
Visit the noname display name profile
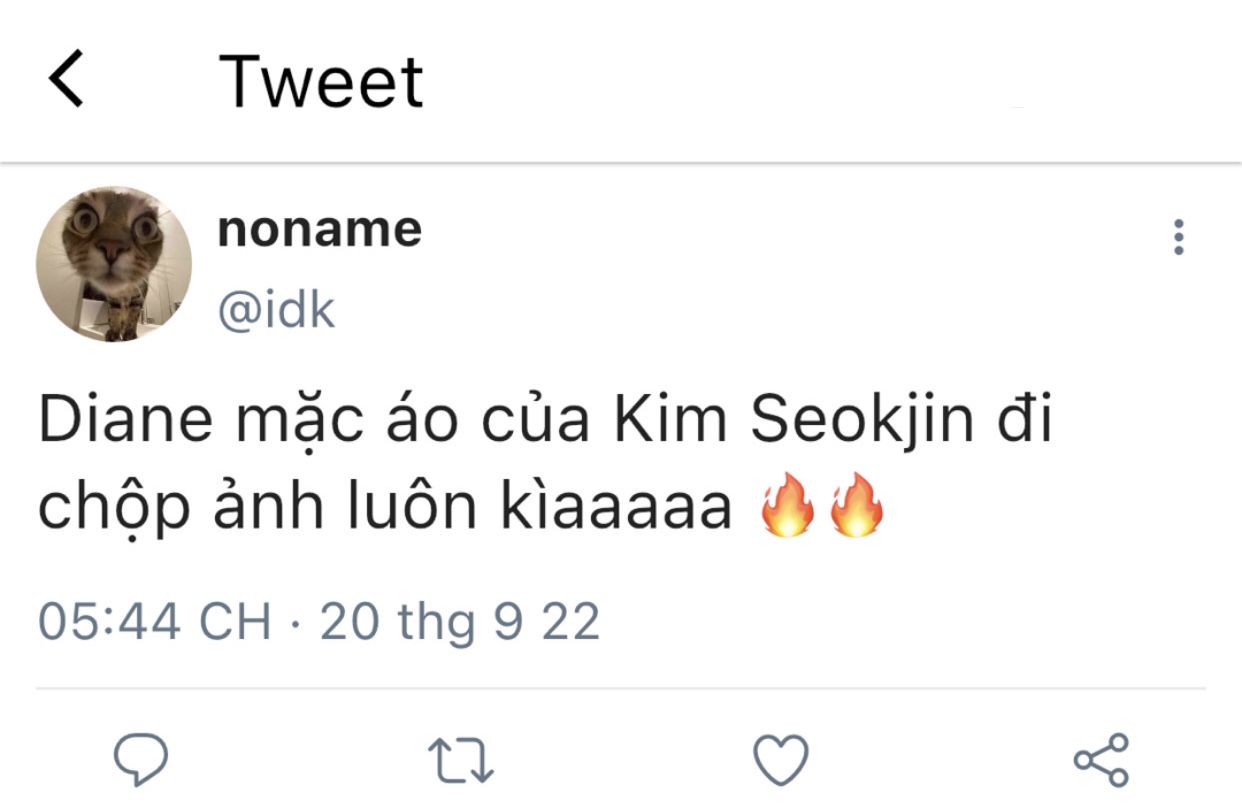tap(319, 230)
